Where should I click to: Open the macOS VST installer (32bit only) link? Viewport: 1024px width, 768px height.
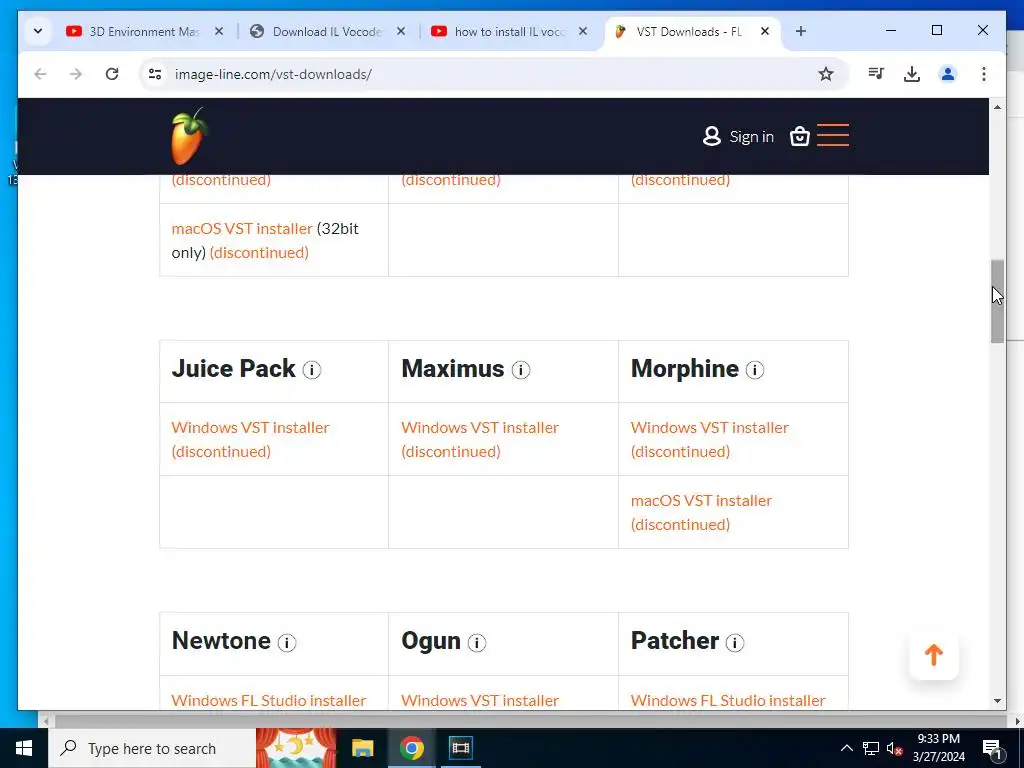click(x=242, y=229)
